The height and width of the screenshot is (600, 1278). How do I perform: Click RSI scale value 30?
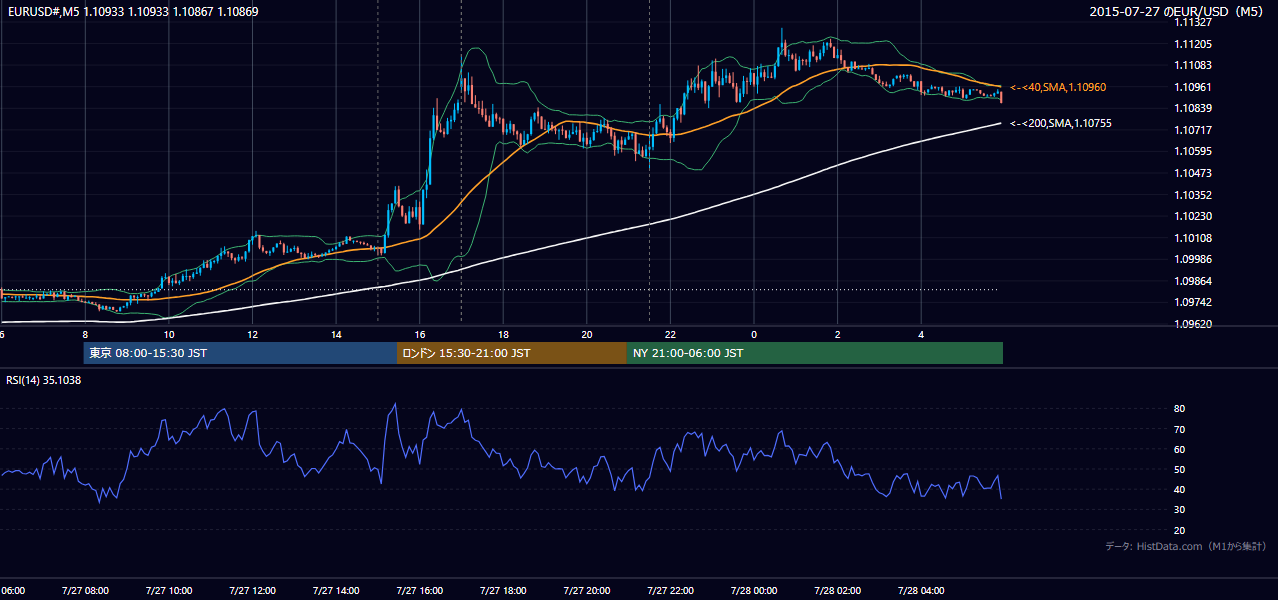coord(1179,510)
